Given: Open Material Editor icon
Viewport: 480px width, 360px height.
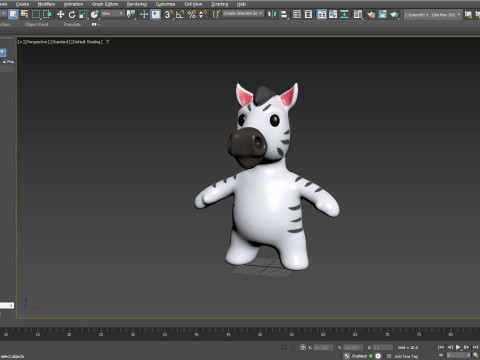Looking at the screenshot, I should [x=358, y=14].
